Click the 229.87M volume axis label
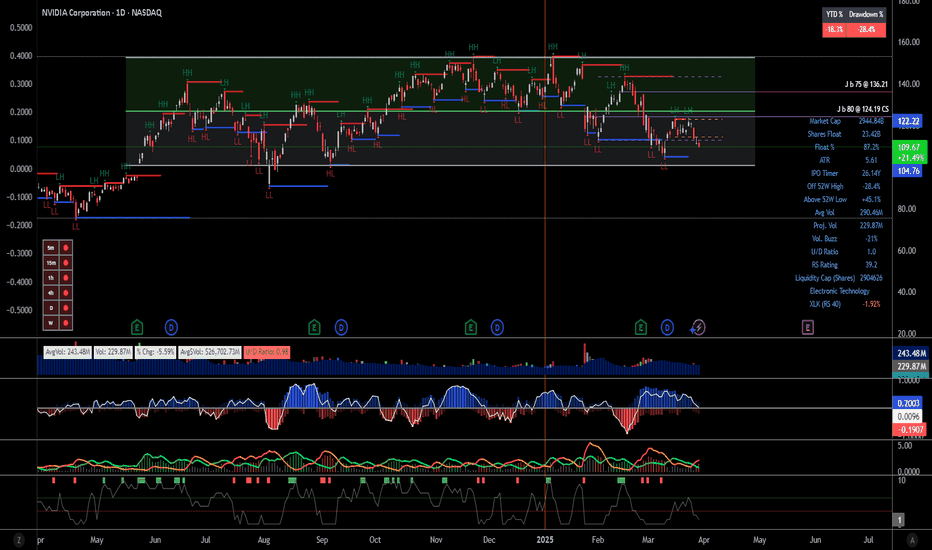 (911, 366)
